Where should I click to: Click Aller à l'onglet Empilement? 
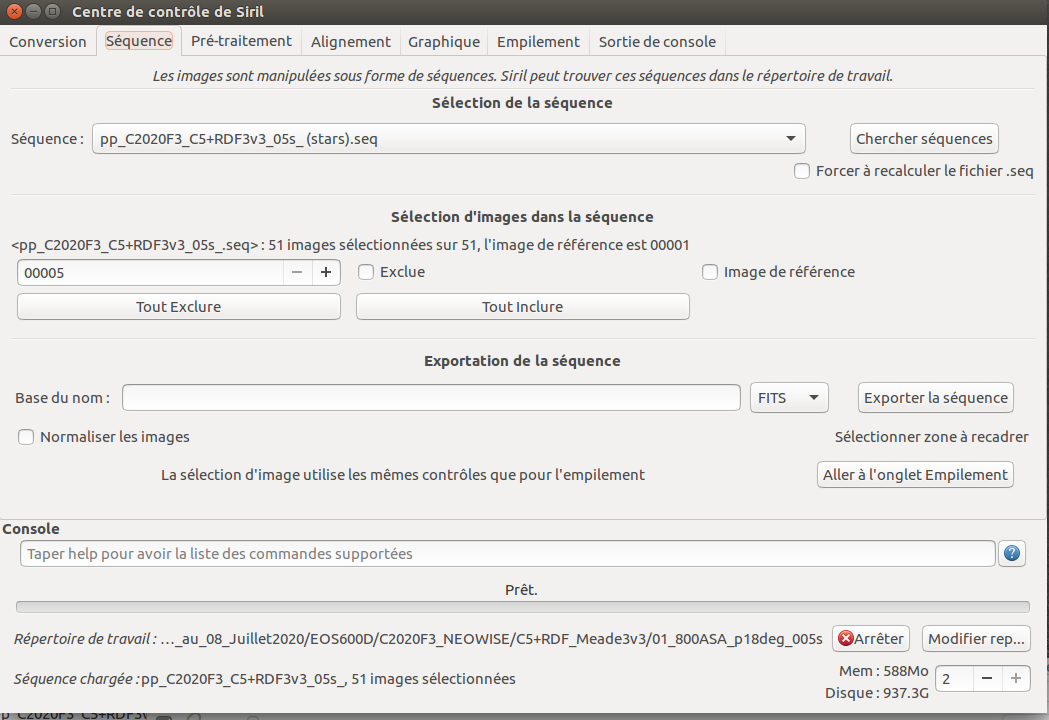[x=915, y=474]
